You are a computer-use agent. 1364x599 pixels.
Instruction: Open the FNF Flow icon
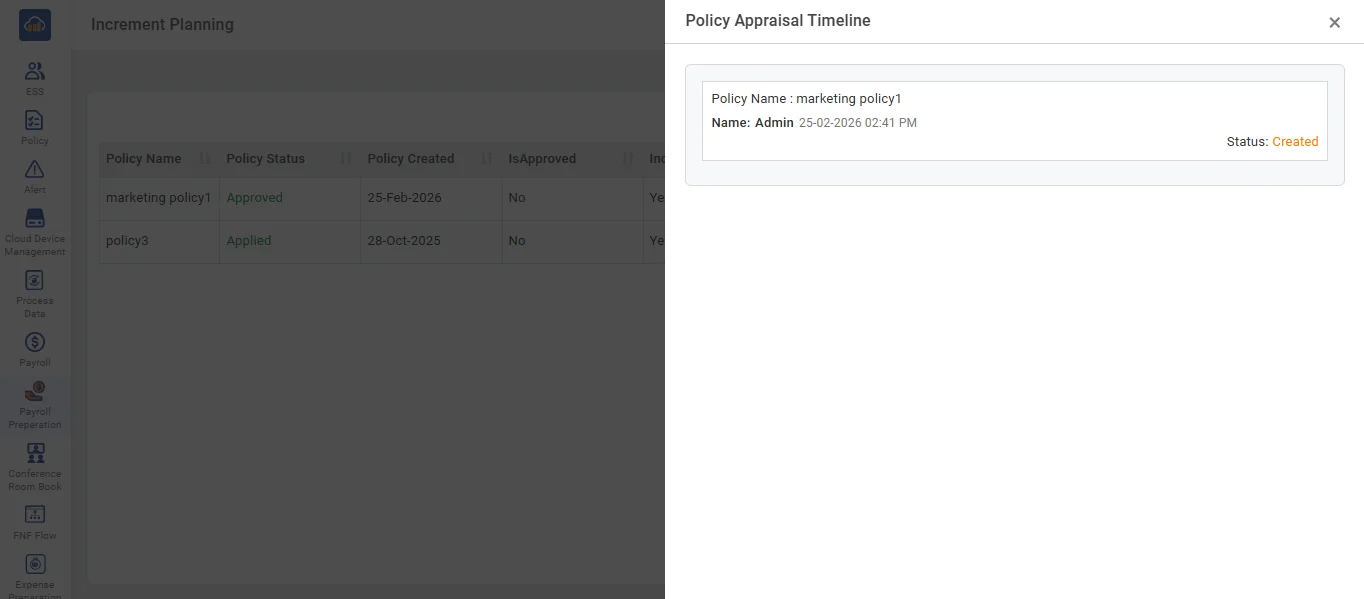click(35, 516)
